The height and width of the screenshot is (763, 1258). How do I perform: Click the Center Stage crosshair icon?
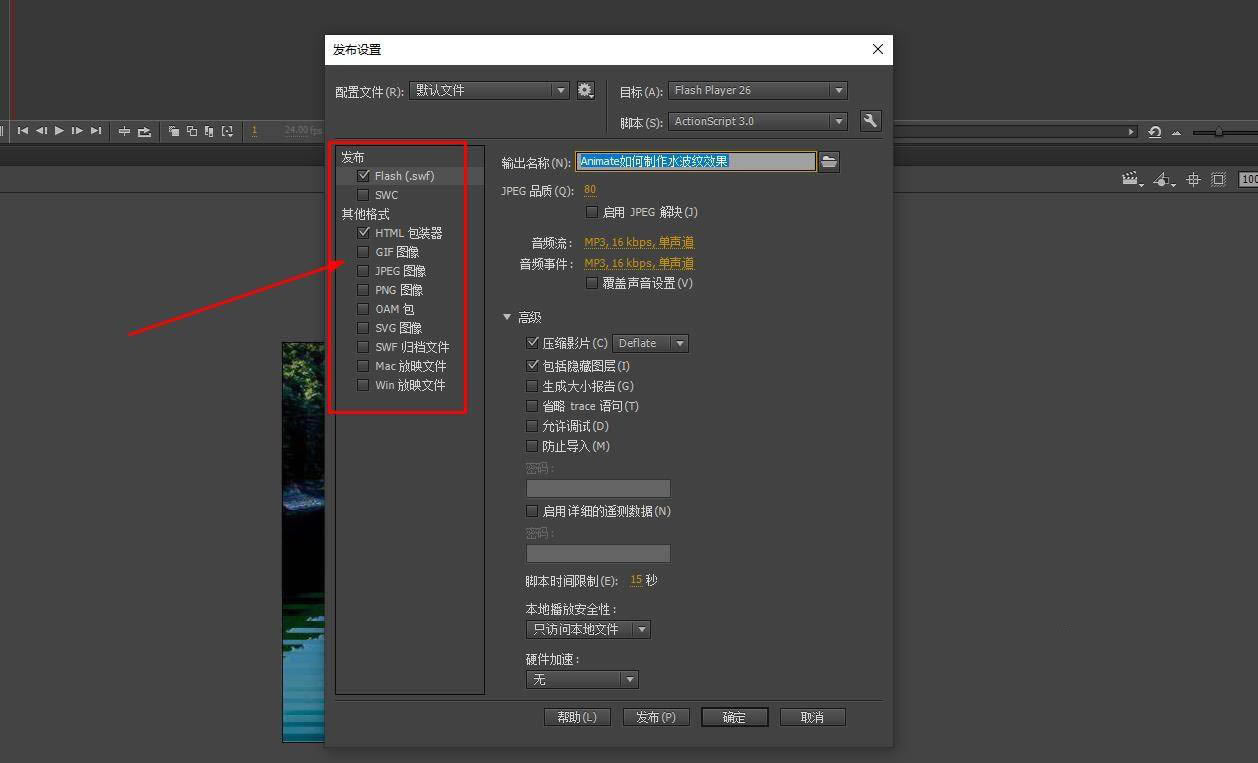coord(1193,180)
